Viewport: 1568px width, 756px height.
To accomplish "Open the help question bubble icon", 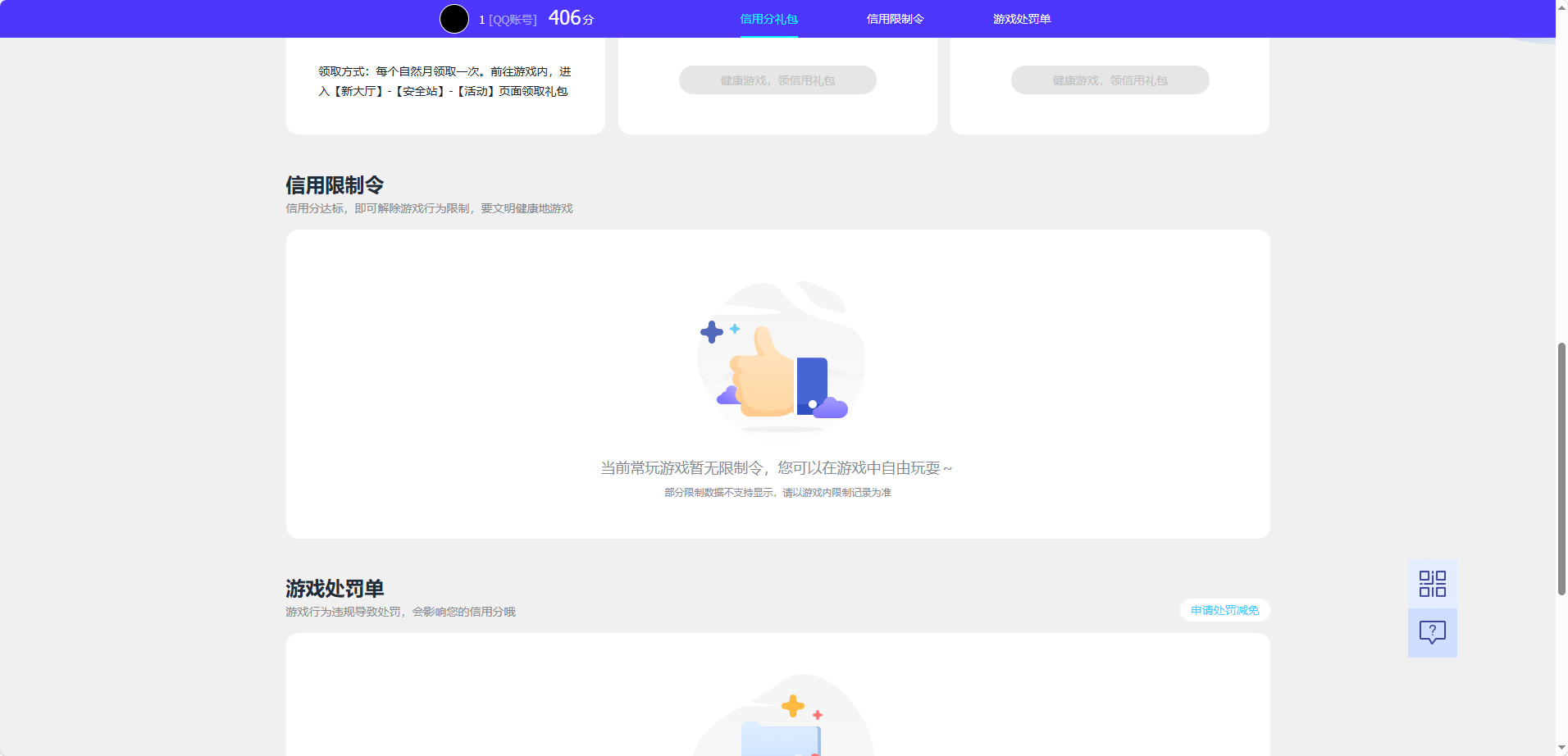I will tap(1432, 632).
